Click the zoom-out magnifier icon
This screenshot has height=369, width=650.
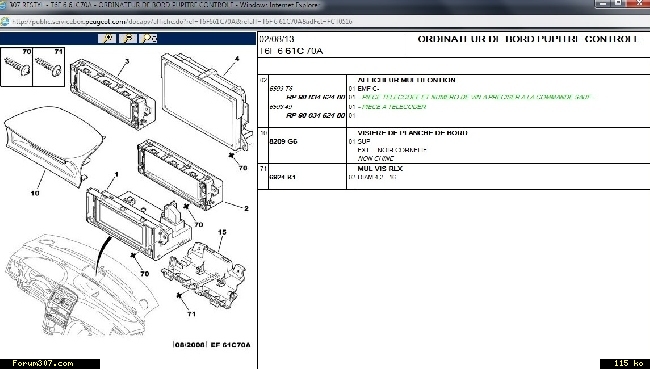pyautogui.click(x=128, y=39)
